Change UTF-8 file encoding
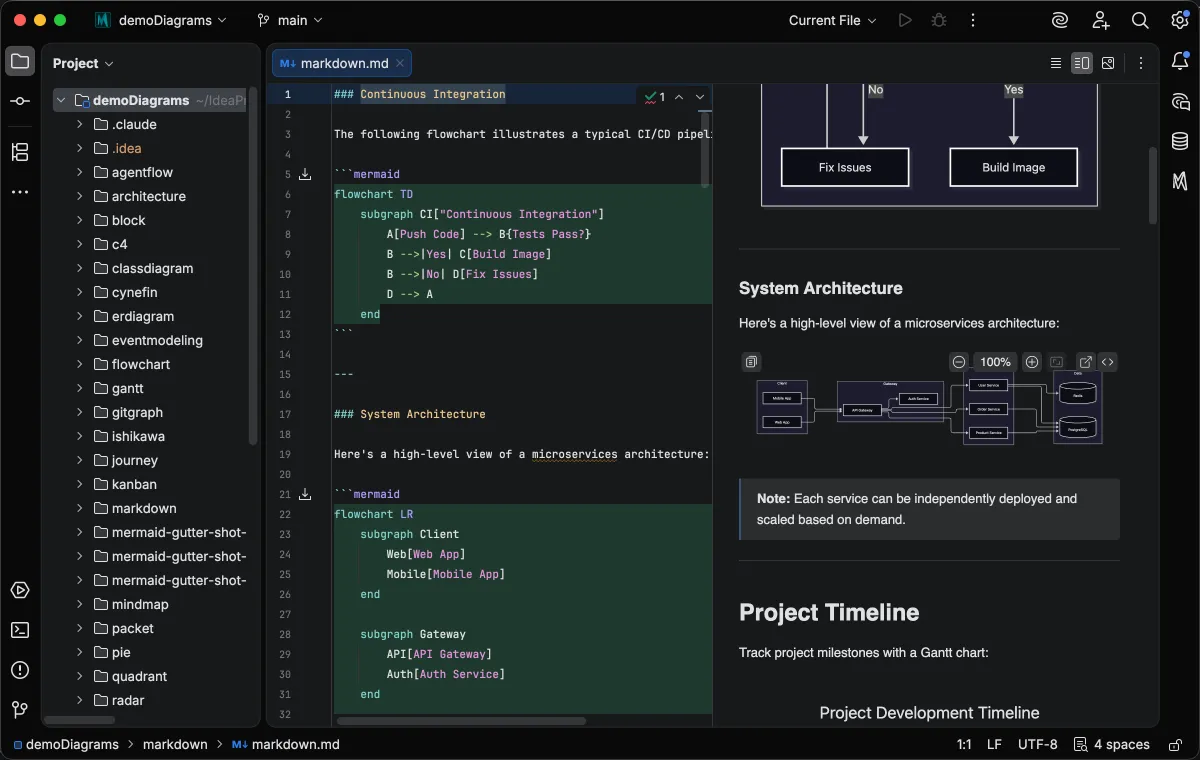 1037,744
